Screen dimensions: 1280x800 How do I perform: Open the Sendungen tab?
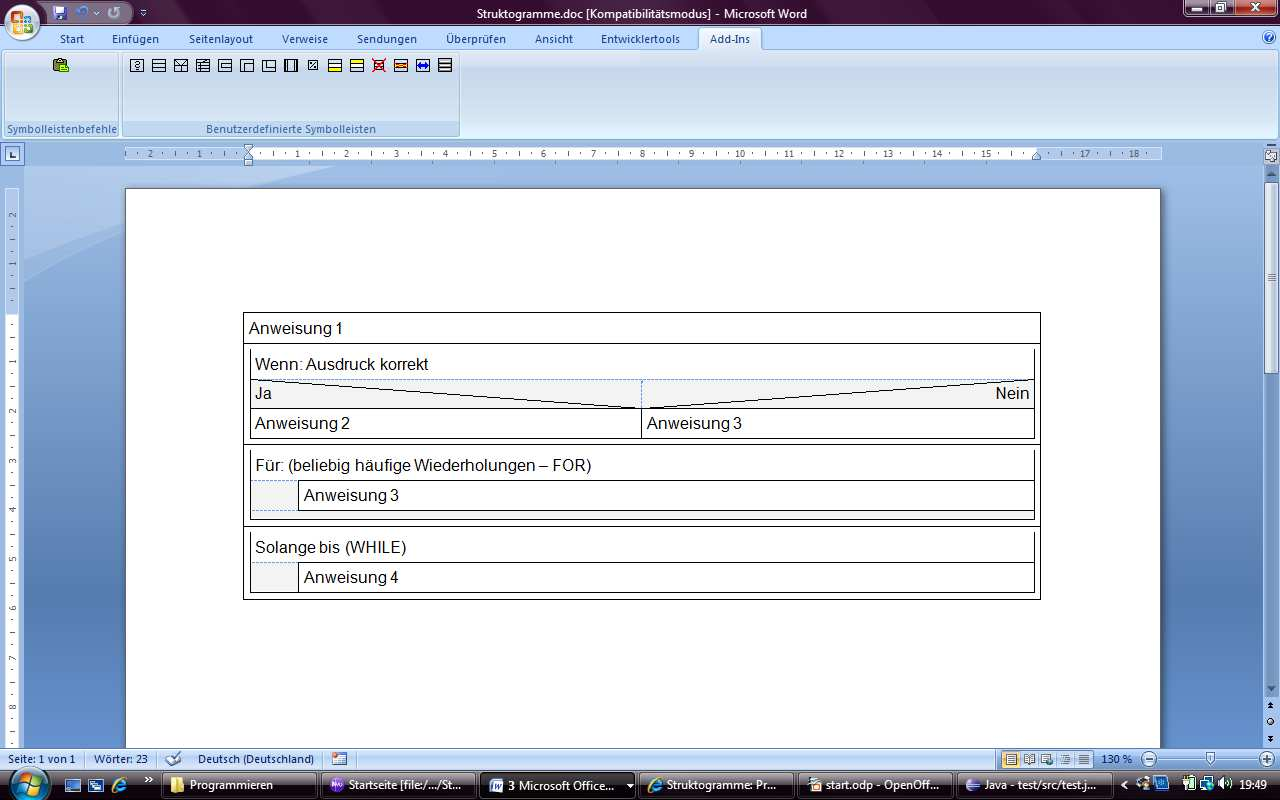pyautogui.click(x=387, y=39)
